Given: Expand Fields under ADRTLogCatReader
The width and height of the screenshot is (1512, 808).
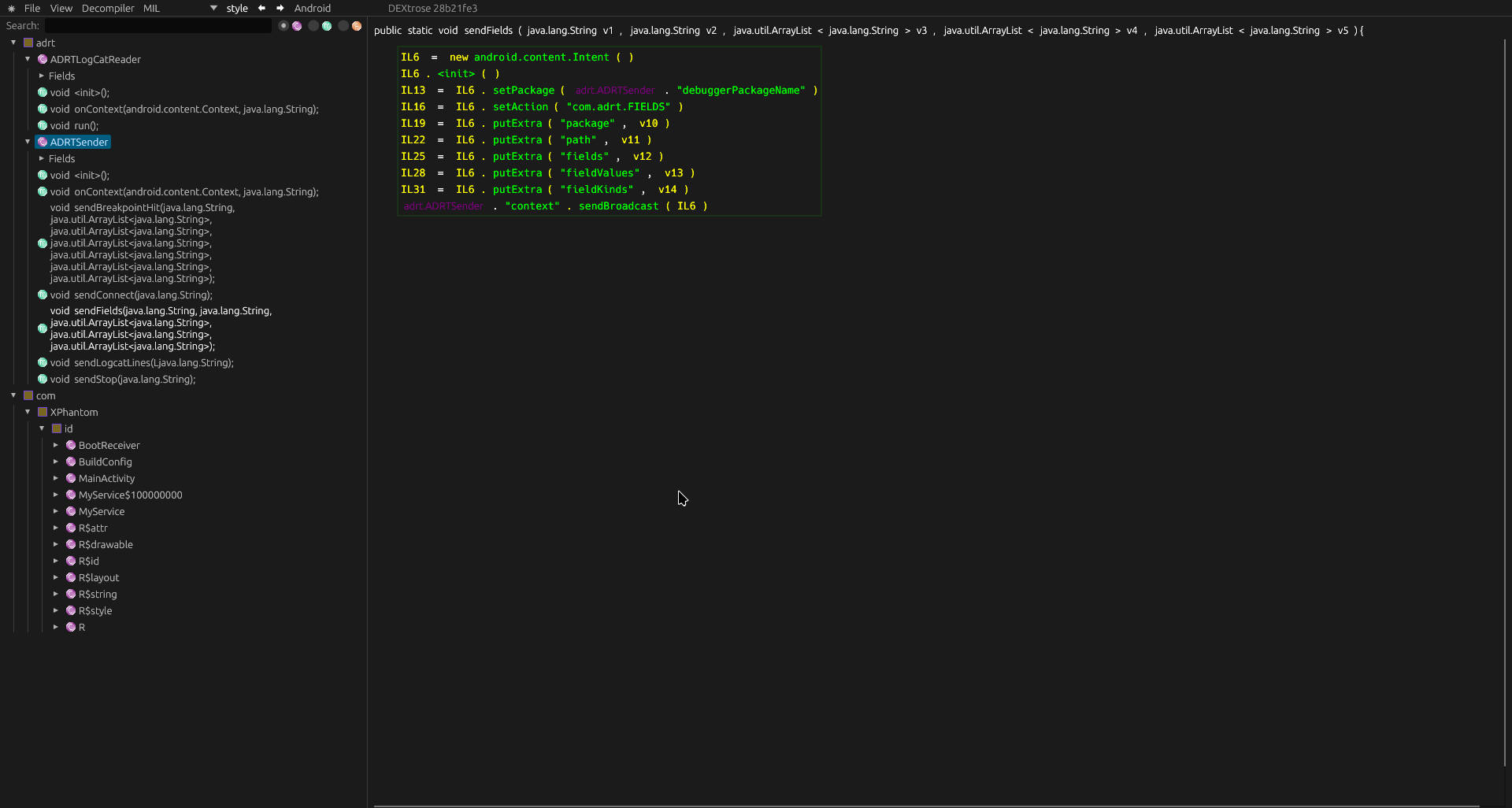Looking at the screenshot, I should (42, 76).
